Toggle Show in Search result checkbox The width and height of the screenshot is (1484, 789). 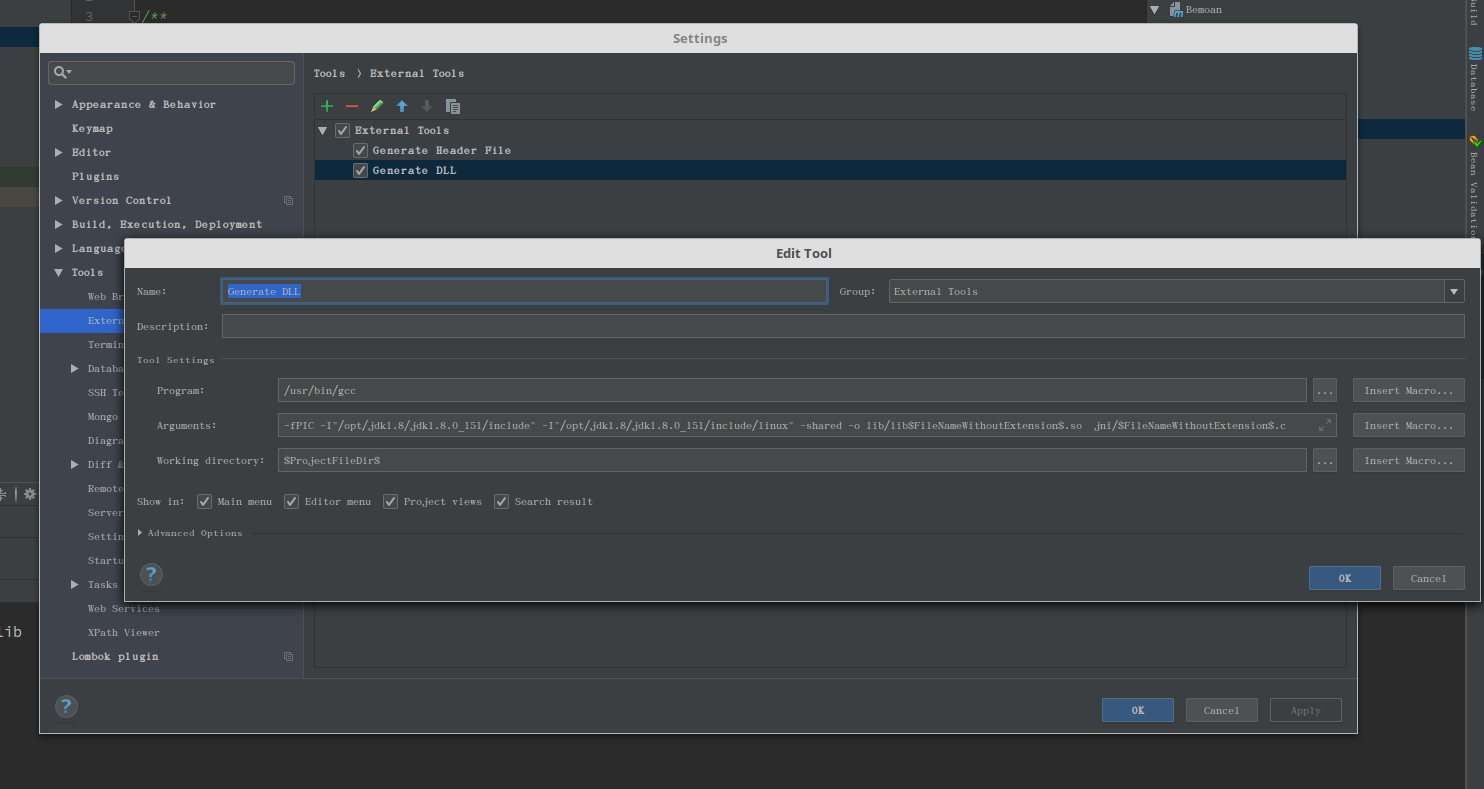501,501
